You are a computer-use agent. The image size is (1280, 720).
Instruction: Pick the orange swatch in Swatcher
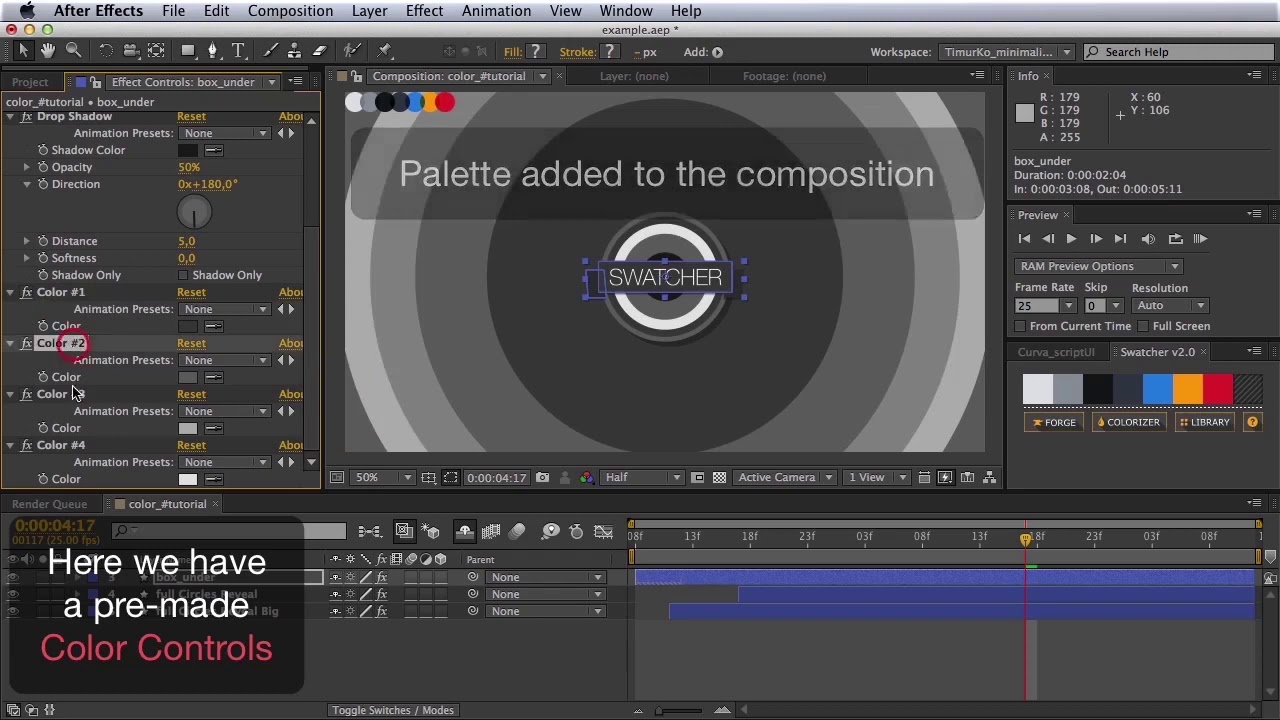[1188, 390]
